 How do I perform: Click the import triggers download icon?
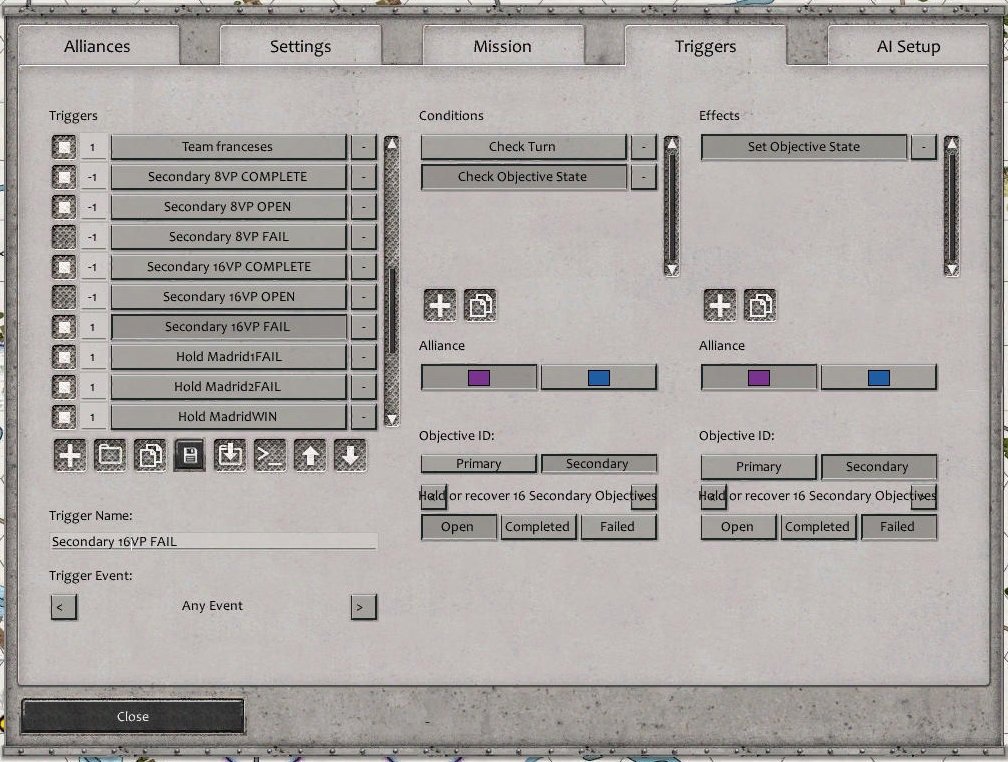tap(230, 455)
